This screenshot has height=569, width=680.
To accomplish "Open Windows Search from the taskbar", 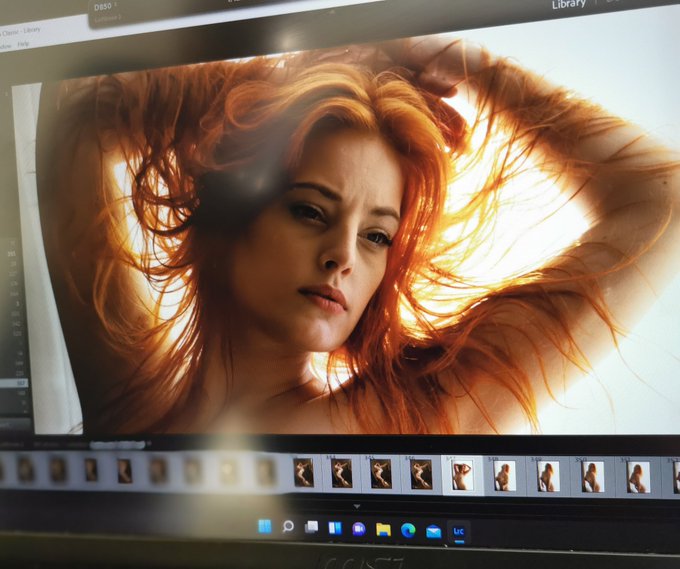I will click(288, 526).
